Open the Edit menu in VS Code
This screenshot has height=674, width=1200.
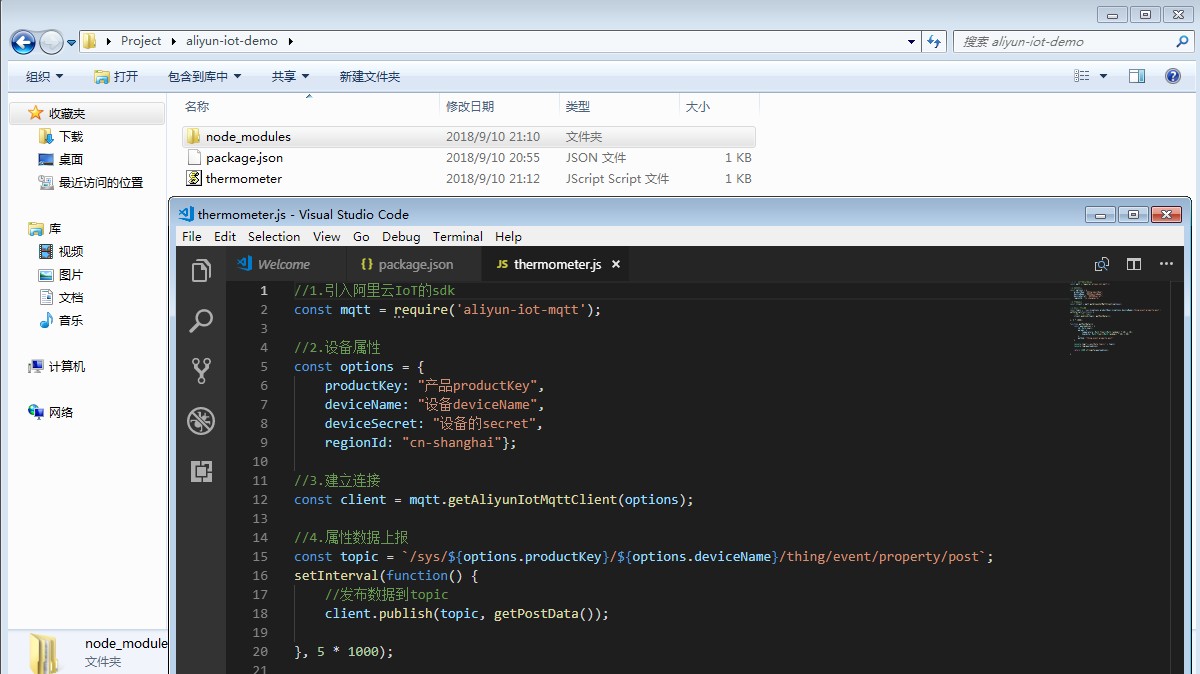(x=225, y=237)
